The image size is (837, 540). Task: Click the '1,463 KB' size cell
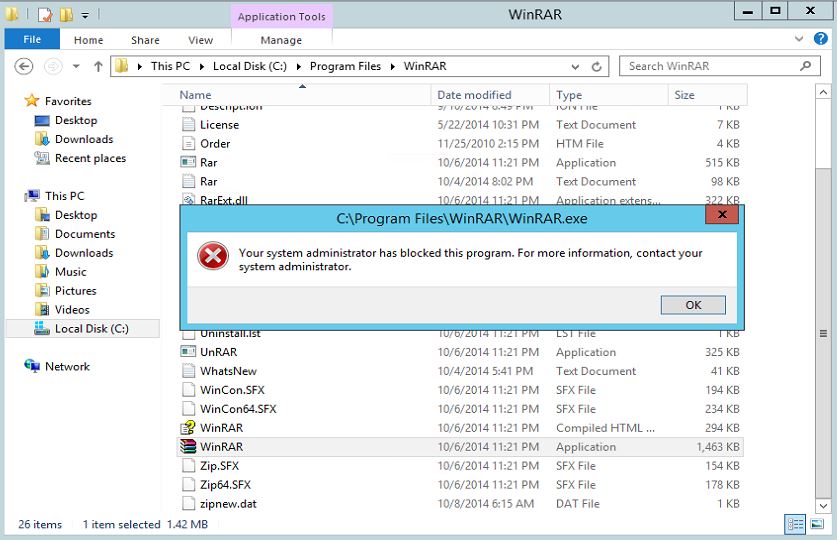[x=717, y=447]
